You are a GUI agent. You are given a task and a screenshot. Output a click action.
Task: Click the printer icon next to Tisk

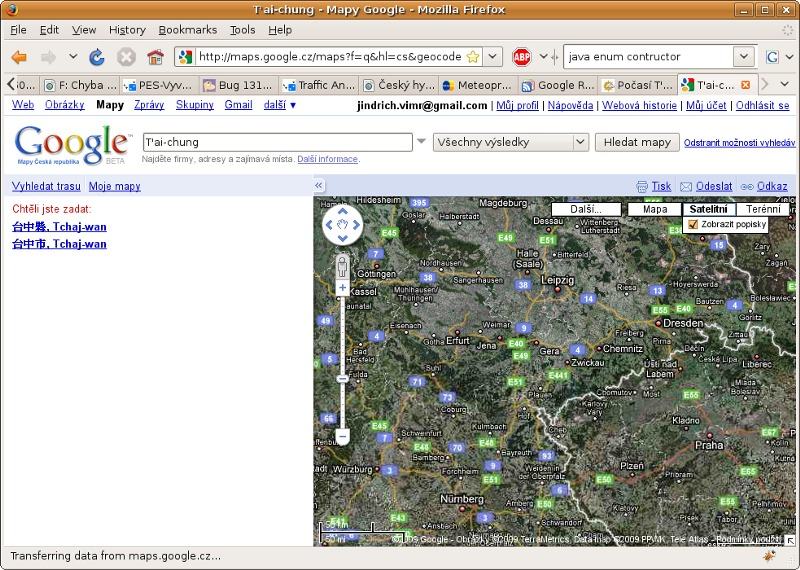point(642,187)
